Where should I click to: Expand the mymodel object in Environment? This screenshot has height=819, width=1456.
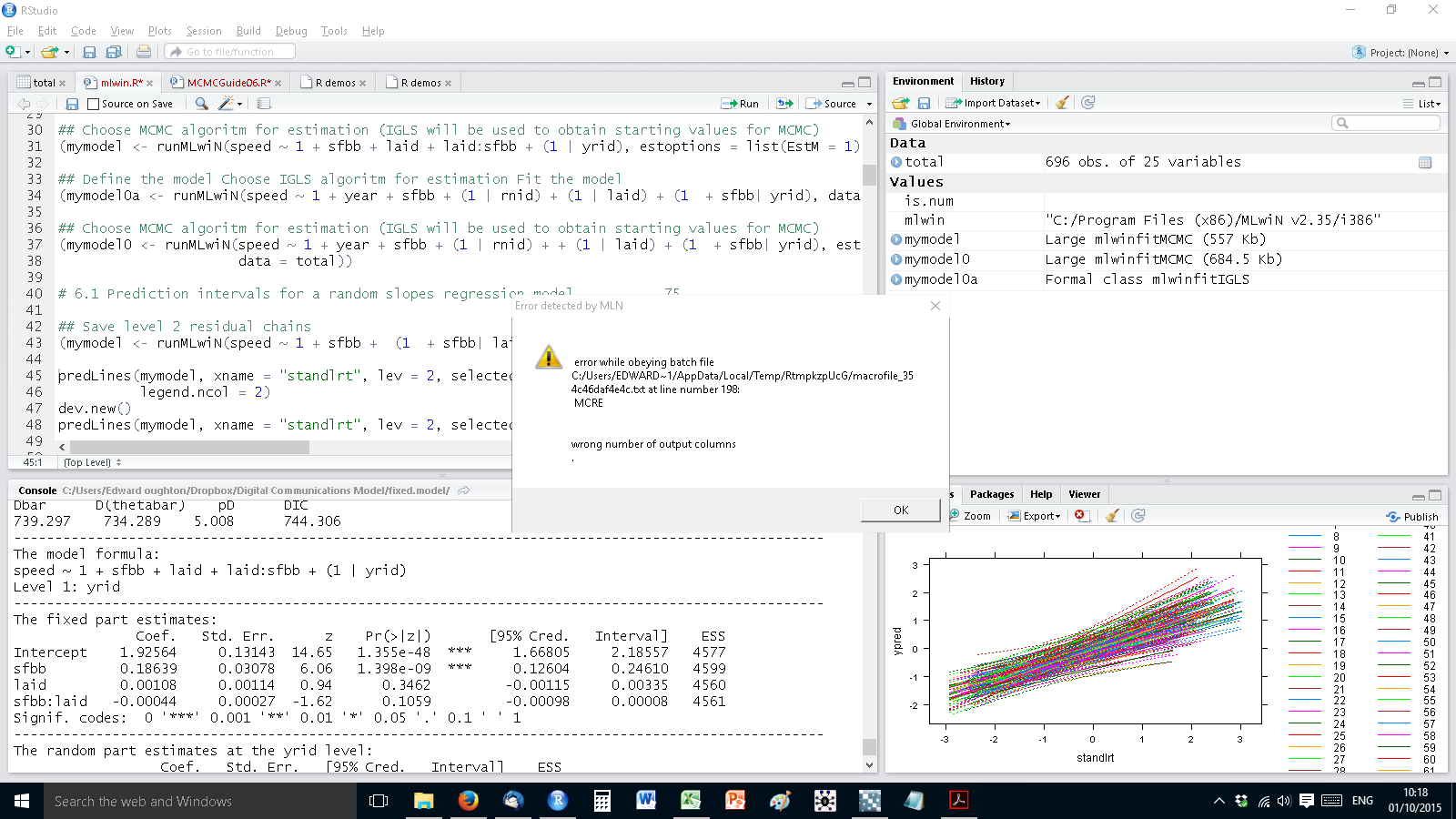point(896,239)
